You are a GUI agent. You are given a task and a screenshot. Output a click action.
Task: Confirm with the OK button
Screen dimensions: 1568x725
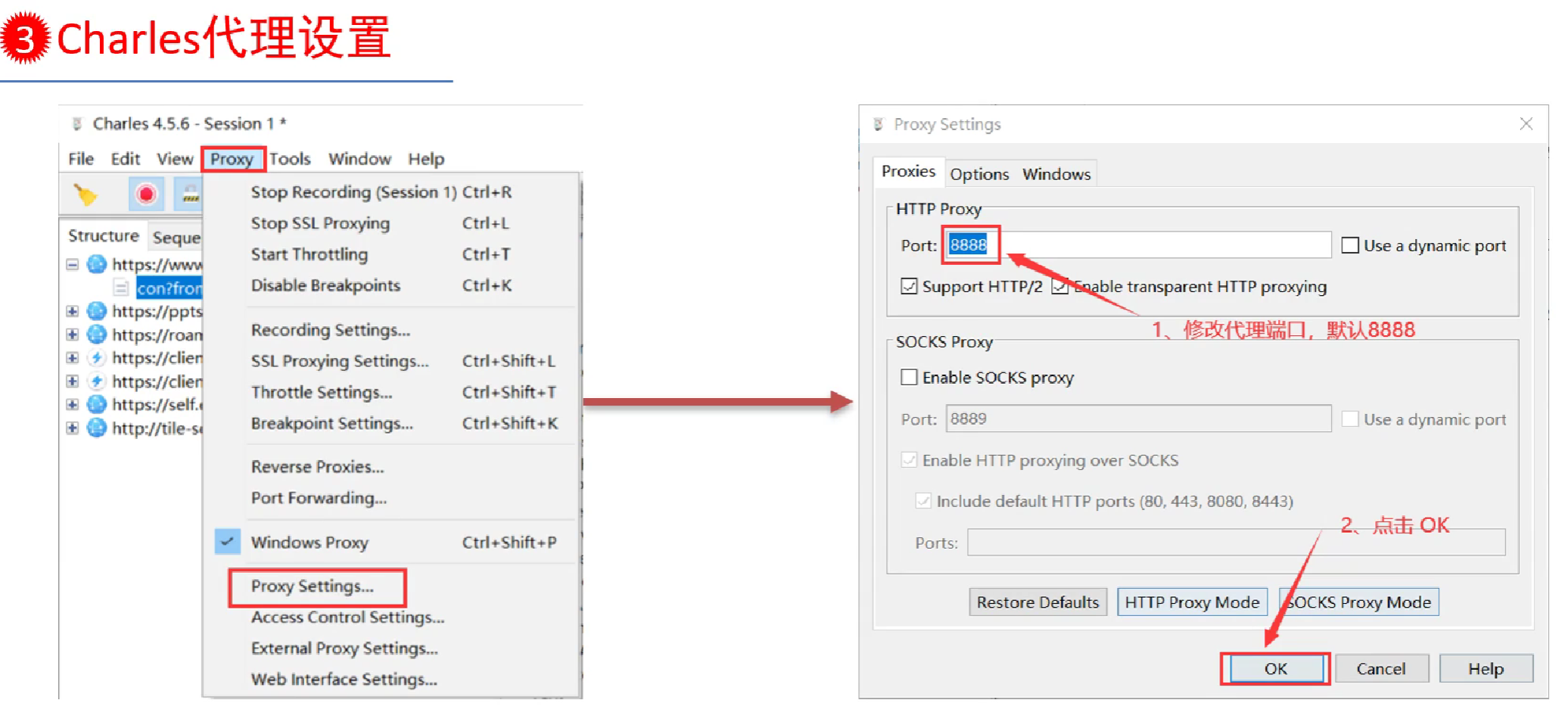(1276, 669)
